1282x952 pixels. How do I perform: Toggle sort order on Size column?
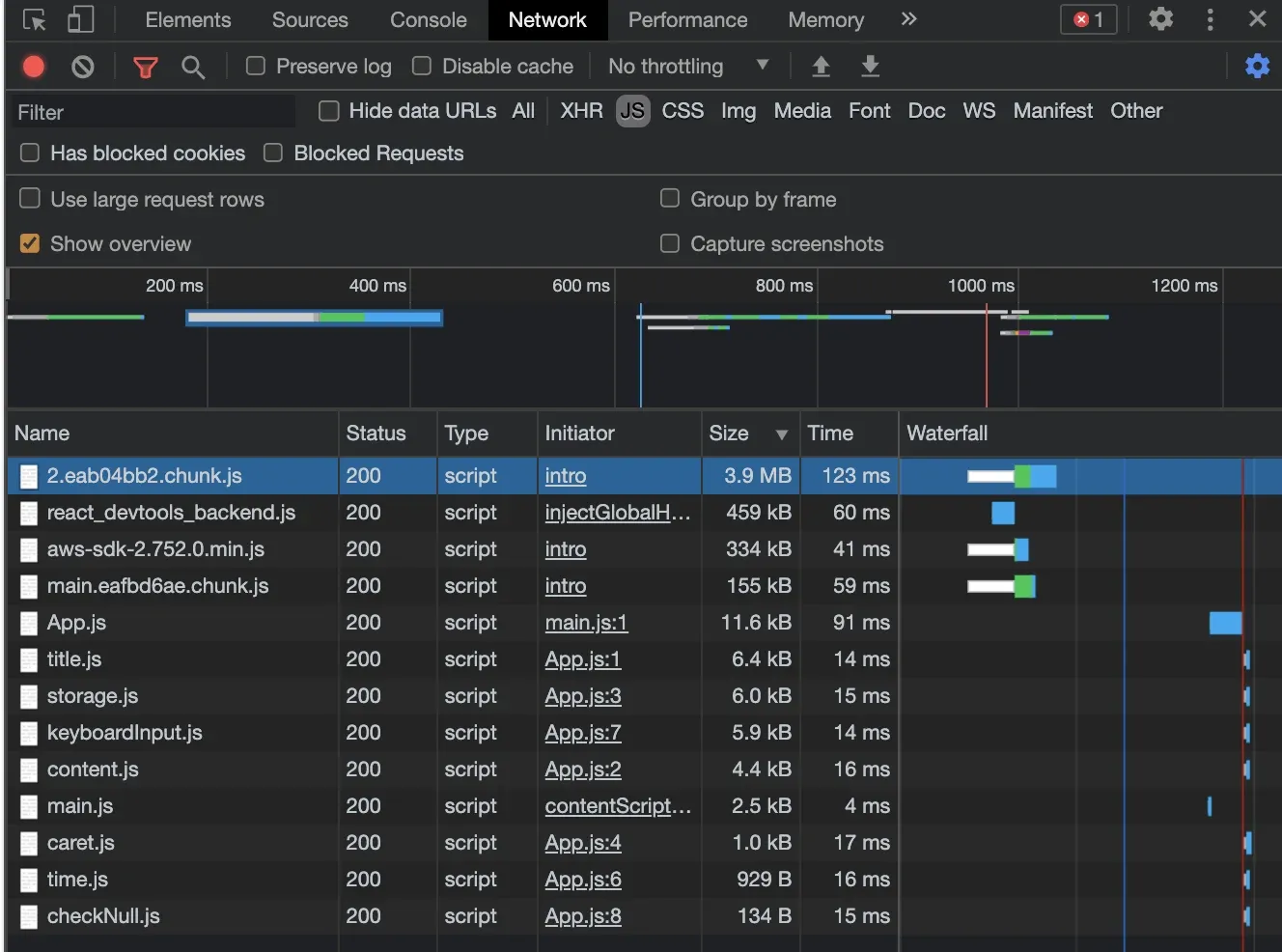pos(748,434)
